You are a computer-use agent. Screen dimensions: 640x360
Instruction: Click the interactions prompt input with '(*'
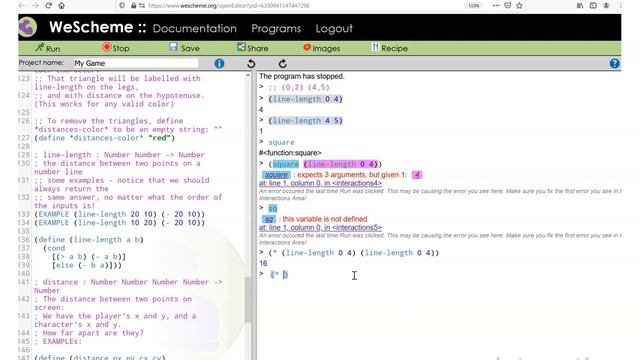tap(279, 274)
